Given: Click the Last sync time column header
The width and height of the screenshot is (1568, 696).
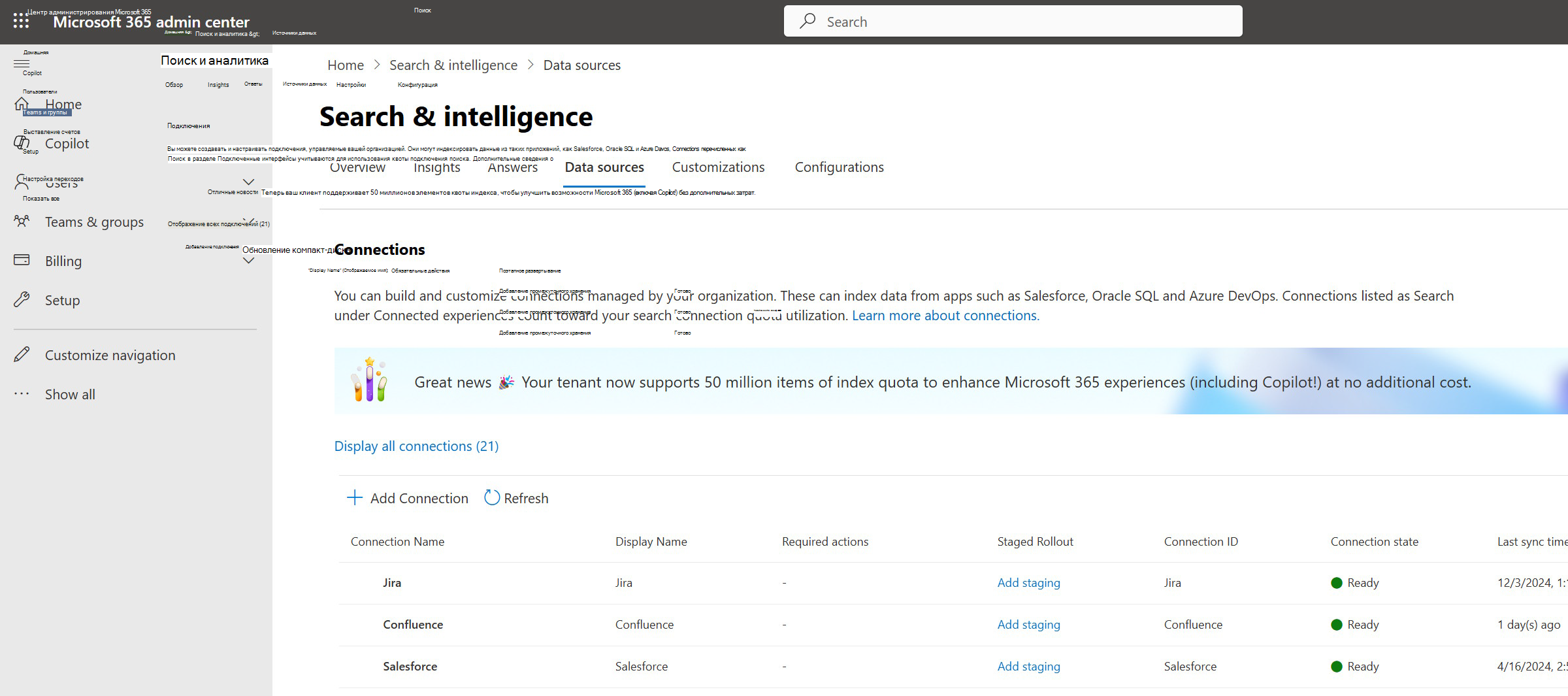Looking at the screenshot, I should click(1532, 542).
